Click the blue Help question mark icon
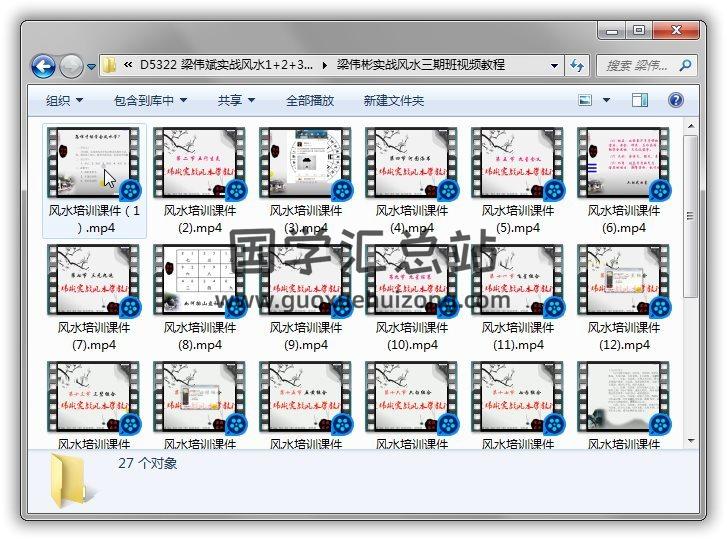This screenshot has width=727, height=541. [x=675, y=100]
